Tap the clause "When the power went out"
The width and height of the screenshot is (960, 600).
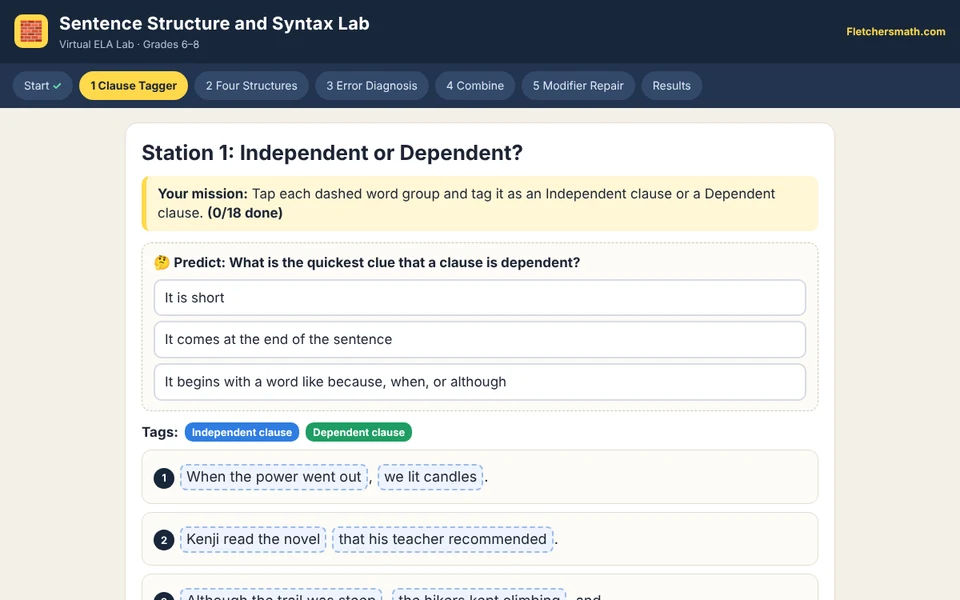[x=274, y=477]
